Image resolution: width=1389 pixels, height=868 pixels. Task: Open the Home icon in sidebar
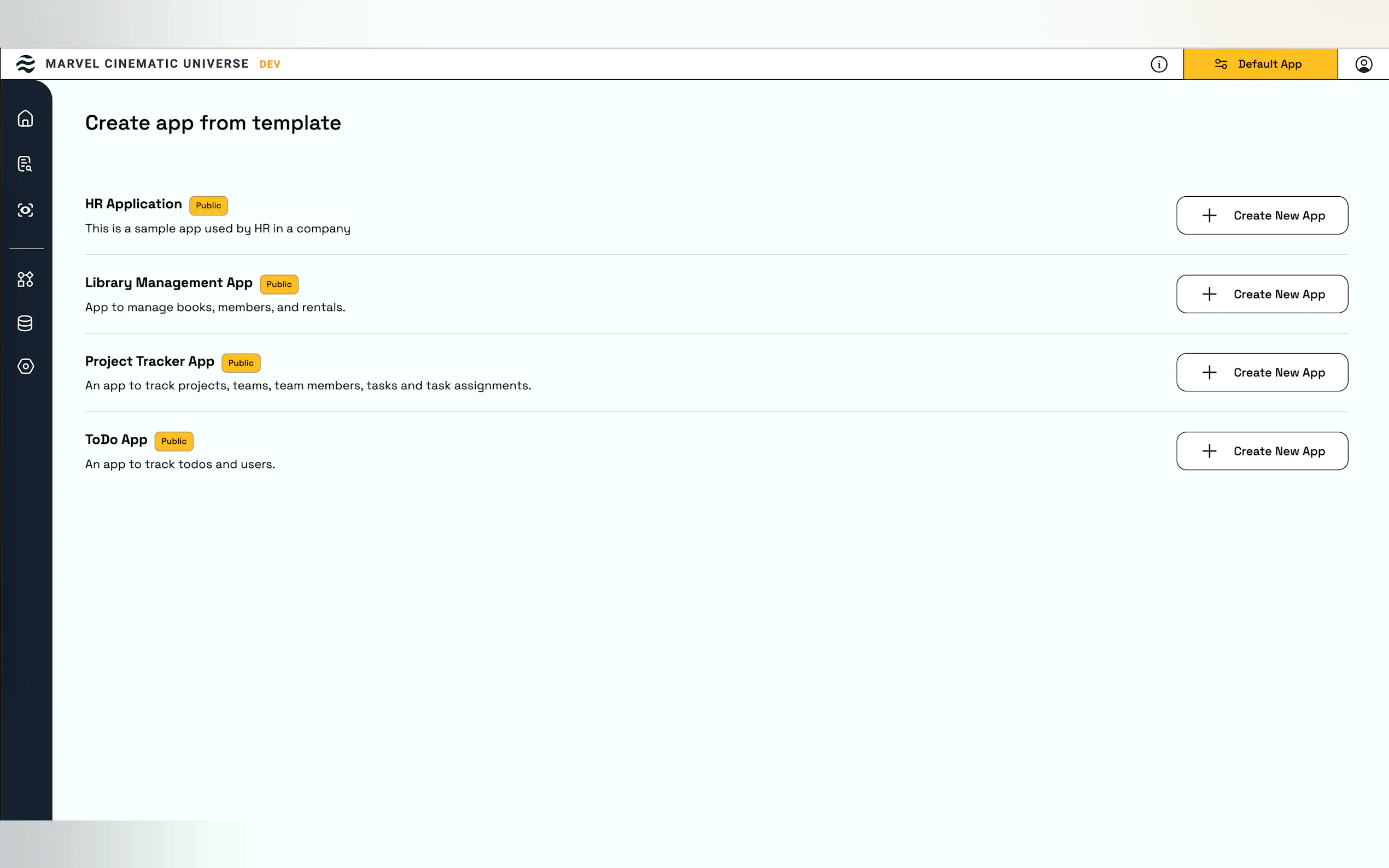coord(25,118)
